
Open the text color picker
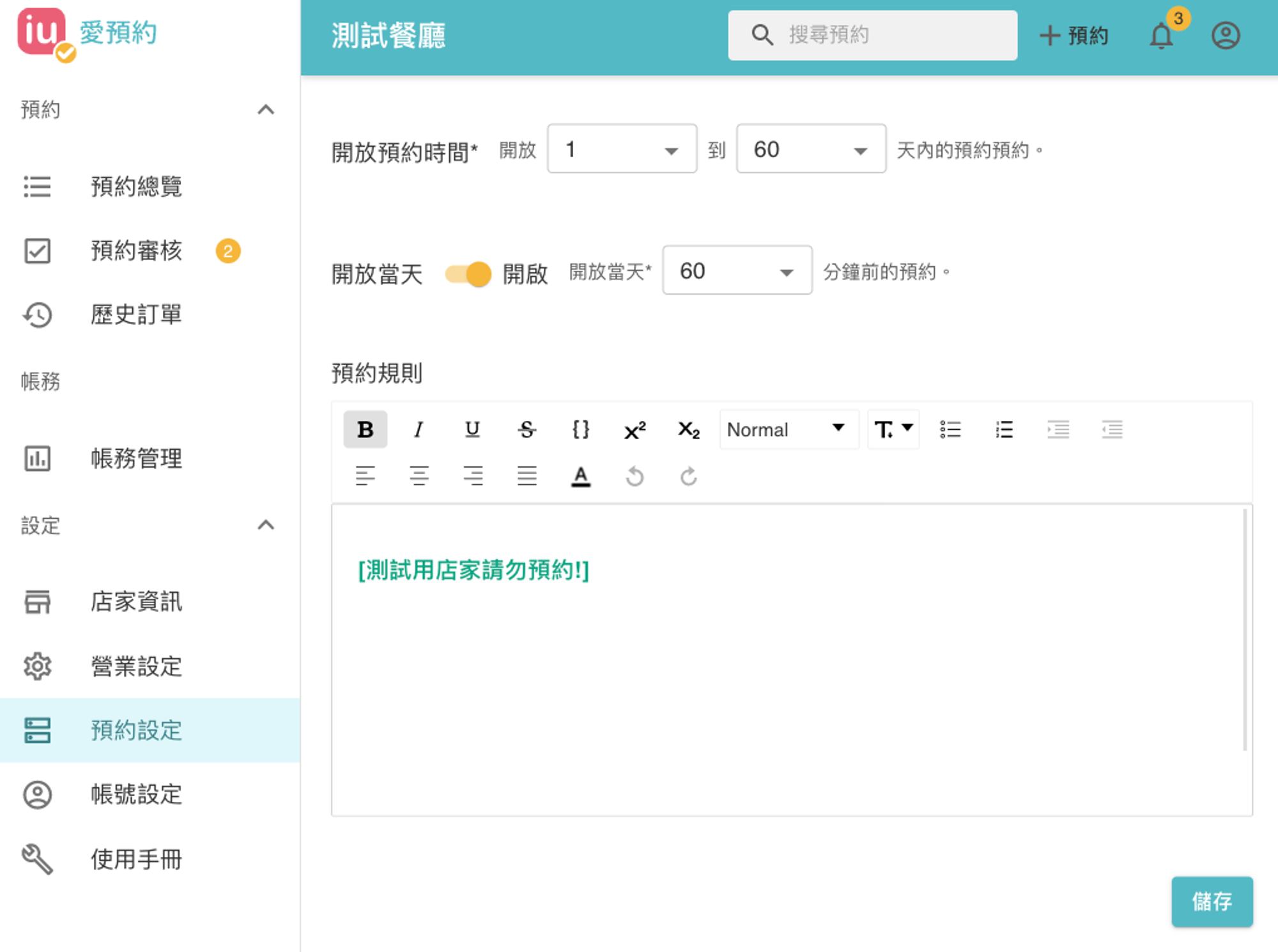[x=580, y=476]
